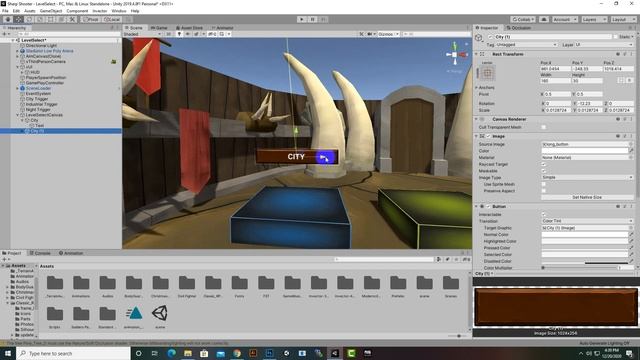Select the Rect tool in the toolbar

[x=51, y=19]
